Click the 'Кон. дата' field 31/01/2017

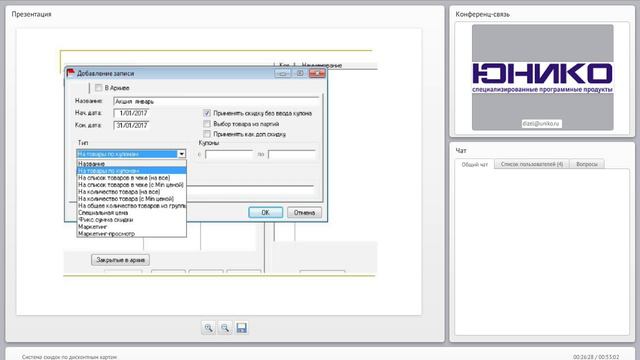[131, 125]
